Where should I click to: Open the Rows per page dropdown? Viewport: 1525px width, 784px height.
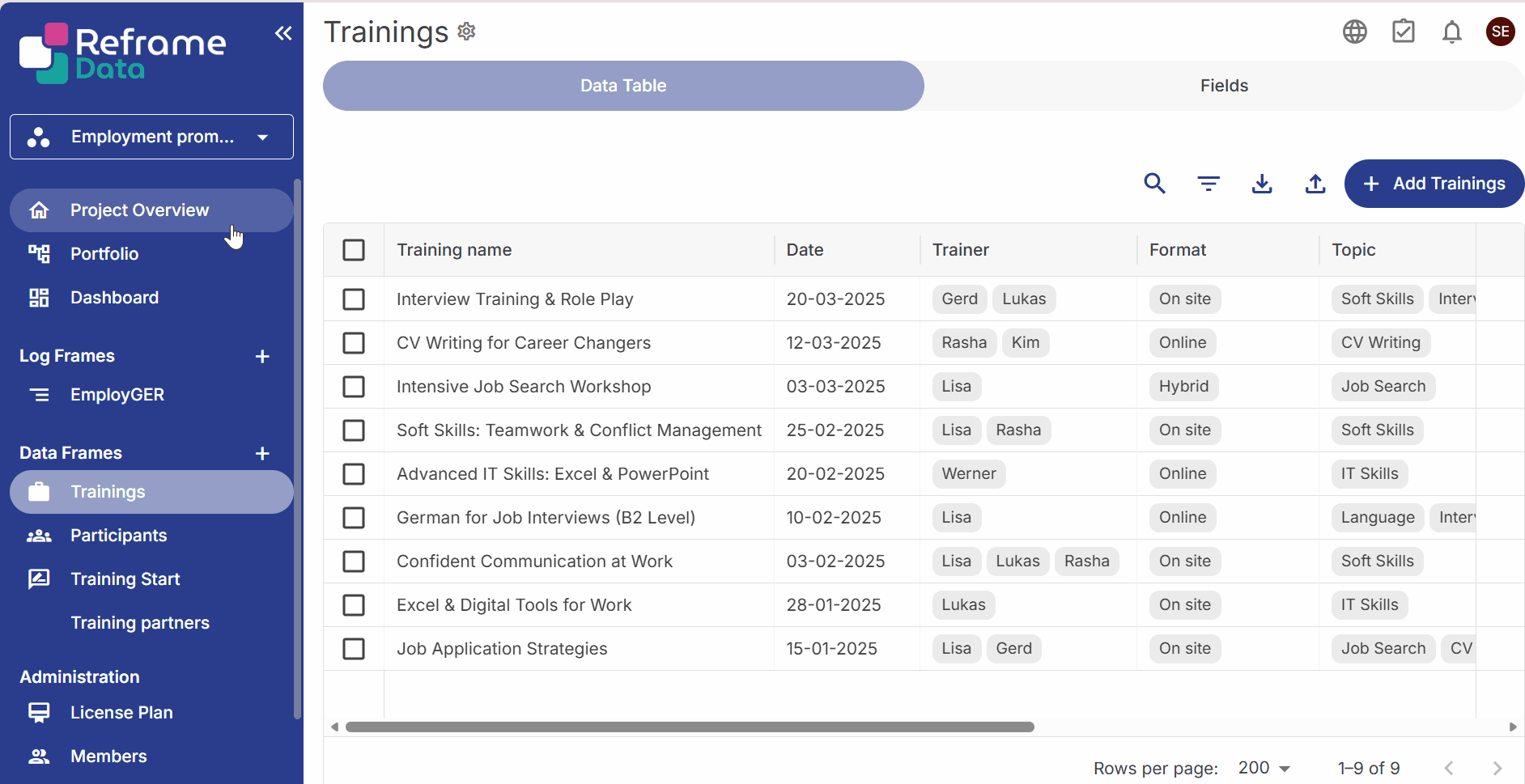pyautogui.click(x=1264, y=768)
